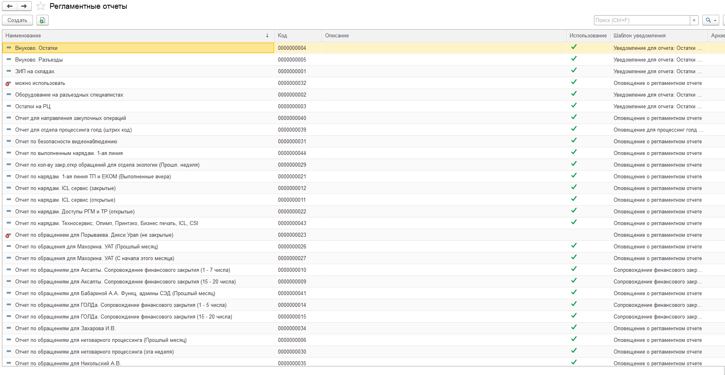
Task: Select the Внуково. Разъезды row name
Action: (39, 60)
